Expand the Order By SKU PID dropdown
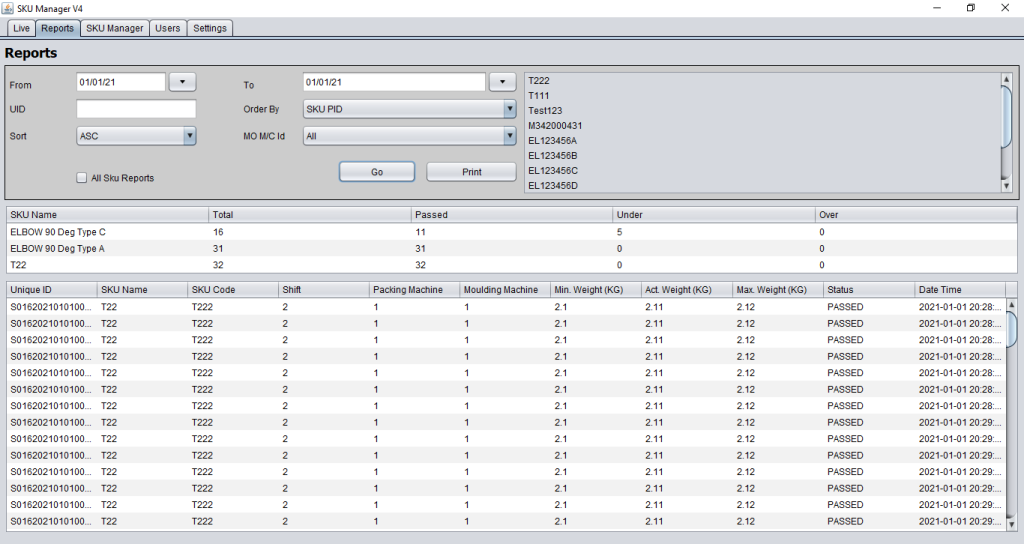This screenshot has height=544, width=1024. (509, 109)
